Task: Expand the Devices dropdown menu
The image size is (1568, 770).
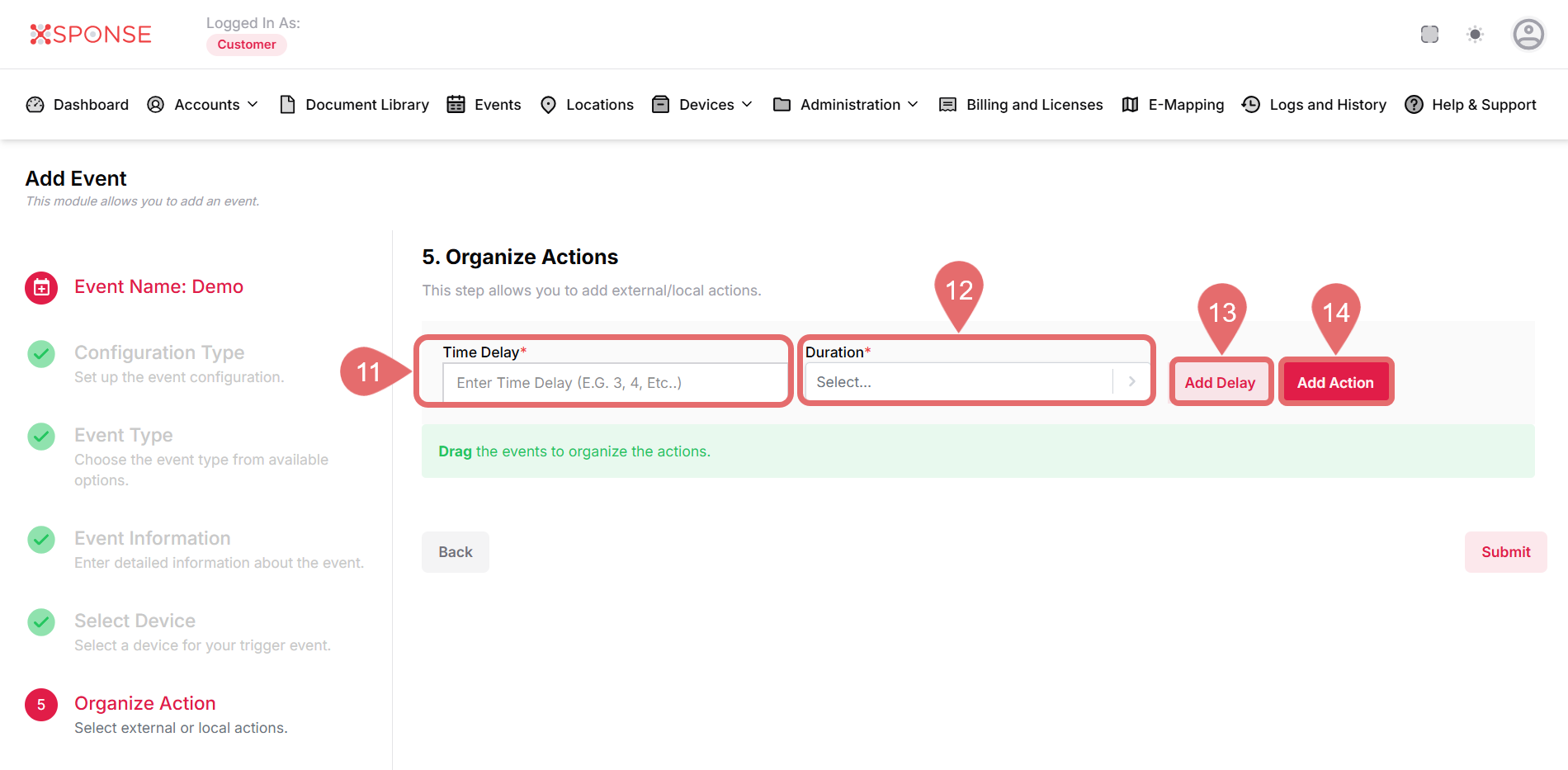Action: (702, 105)
